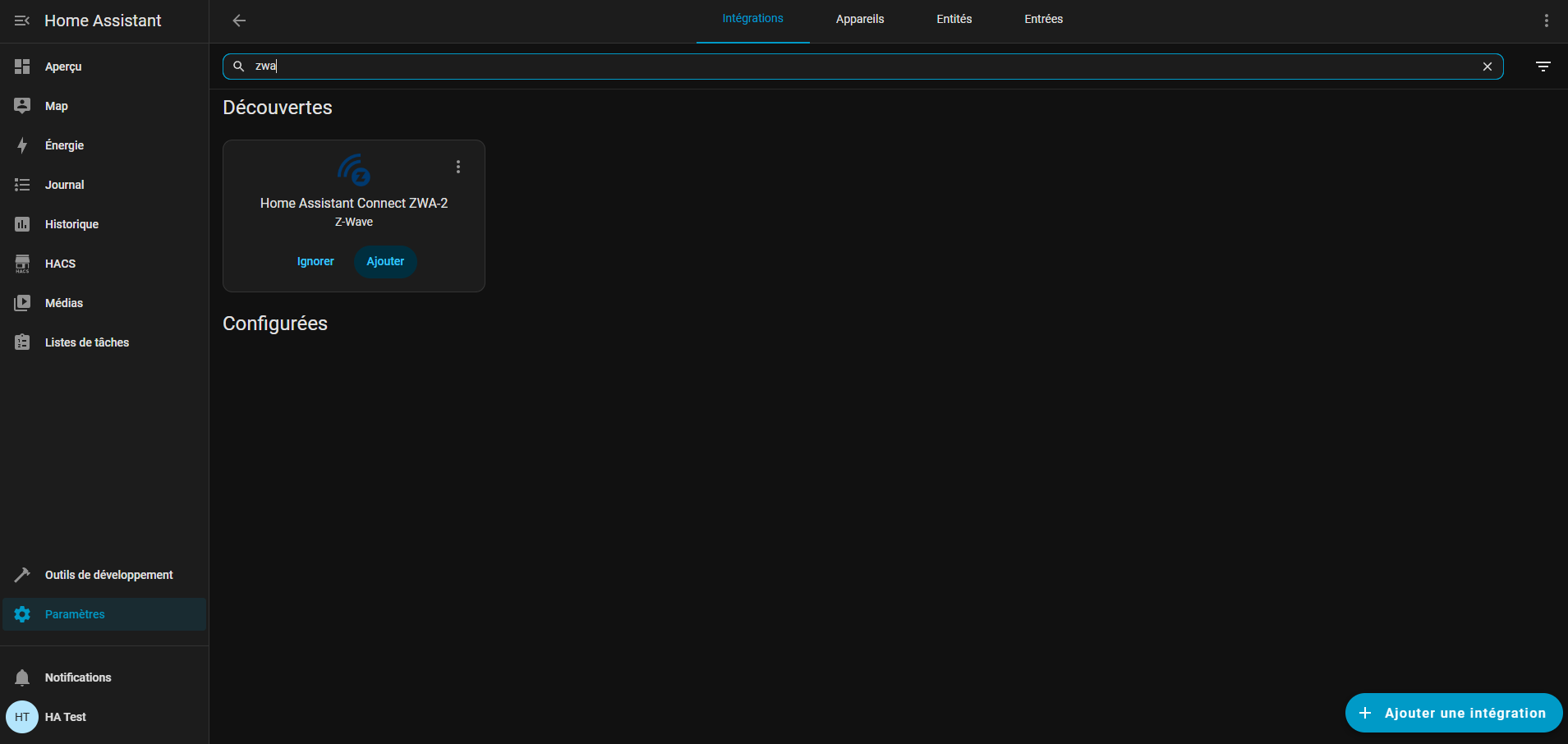The width and height of the screenshot is (1568, 744).
Task: Select the HACS sidebar label
Action: pos(60,264)
